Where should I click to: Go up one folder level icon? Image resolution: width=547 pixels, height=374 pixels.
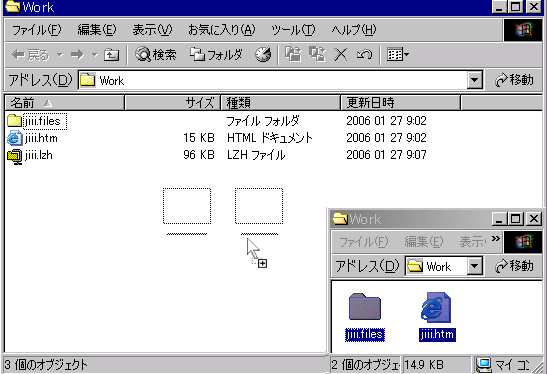(x=112, y=55)
